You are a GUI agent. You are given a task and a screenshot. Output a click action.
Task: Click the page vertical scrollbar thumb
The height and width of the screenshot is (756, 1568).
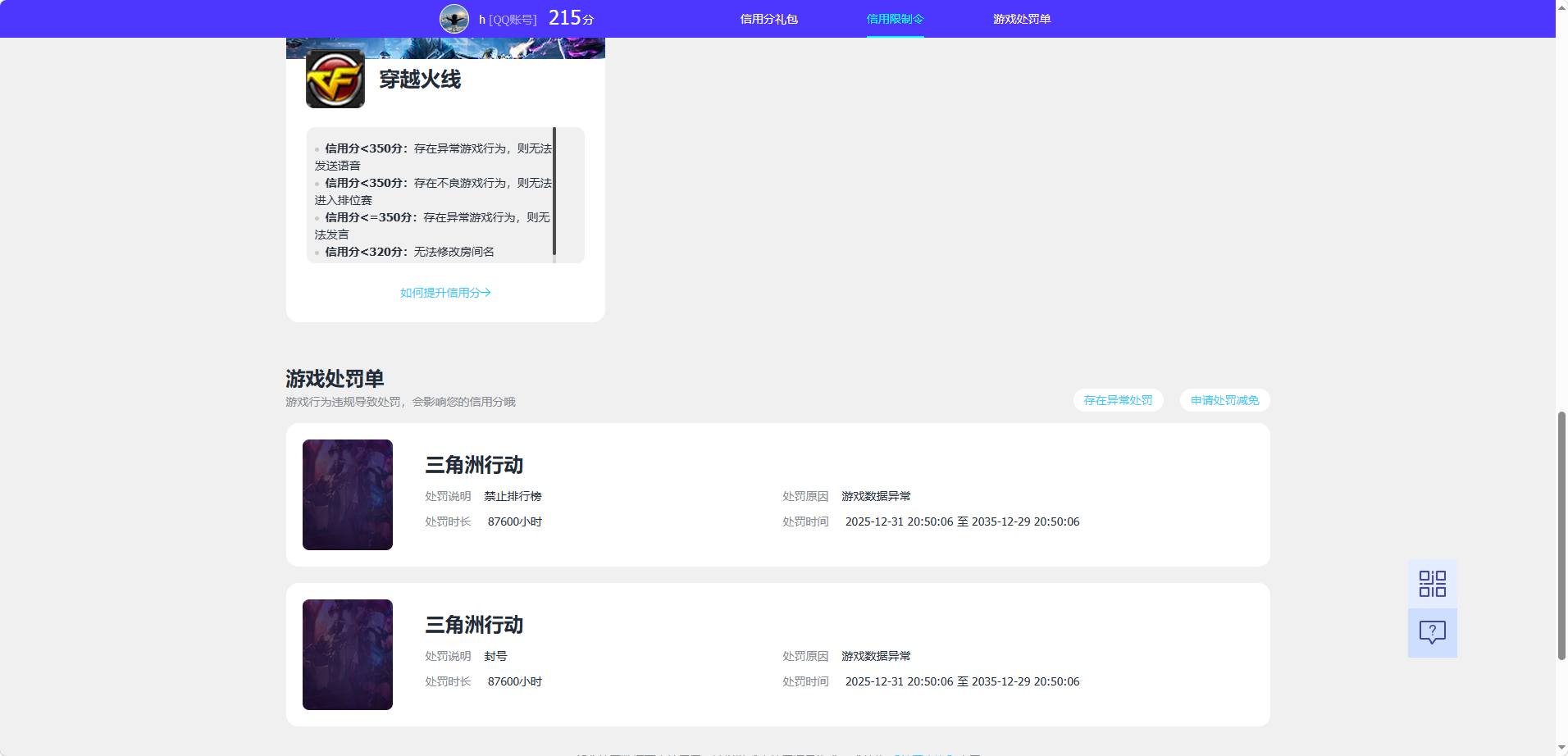coord(1561,535)
